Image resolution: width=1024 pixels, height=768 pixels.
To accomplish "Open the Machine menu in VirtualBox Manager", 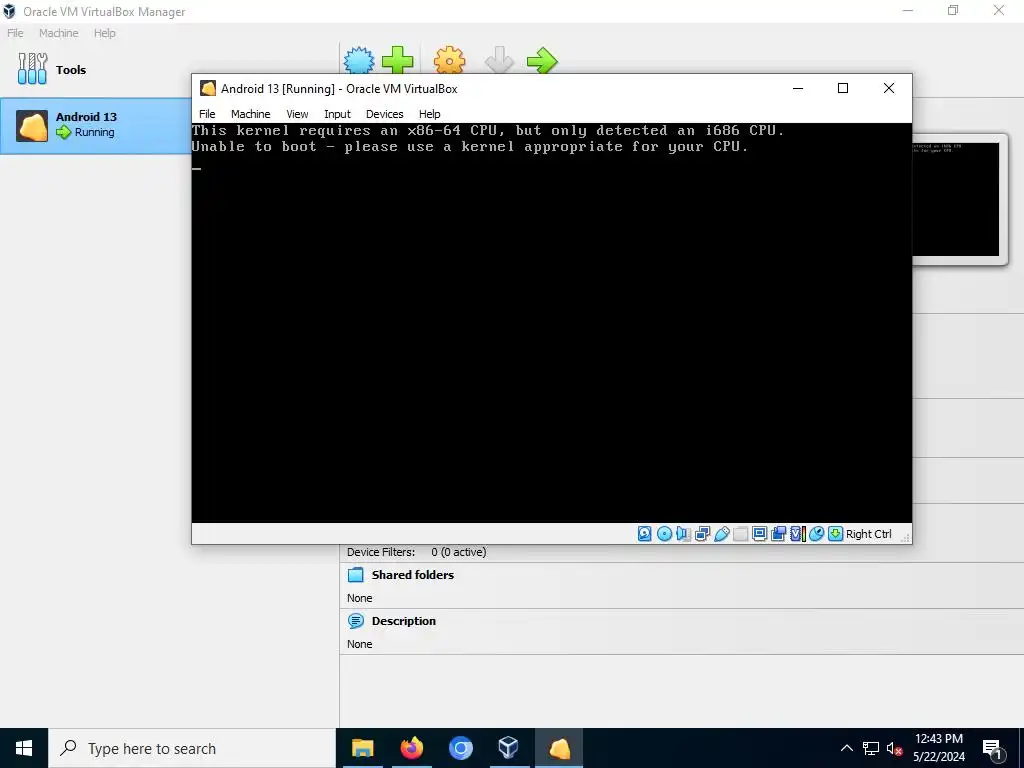I will coord(59,33).
